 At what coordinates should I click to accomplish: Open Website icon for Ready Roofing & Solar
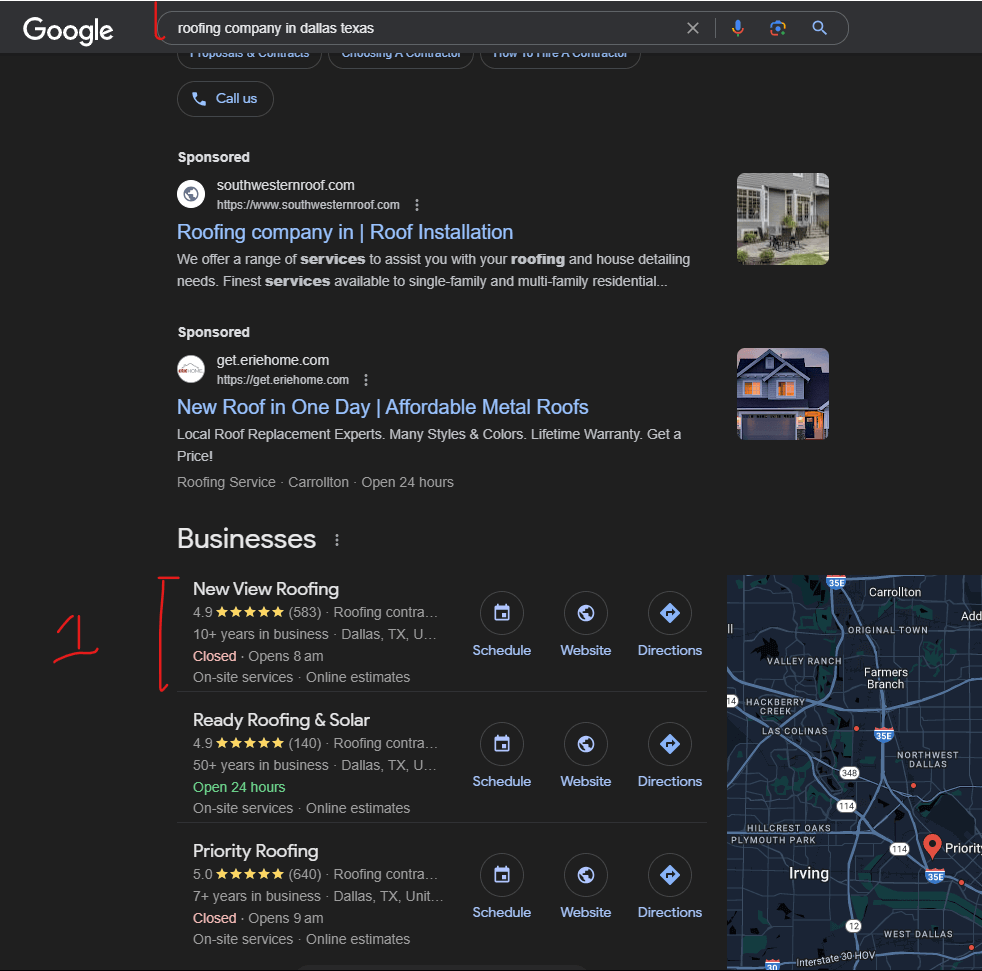point(586,744)
